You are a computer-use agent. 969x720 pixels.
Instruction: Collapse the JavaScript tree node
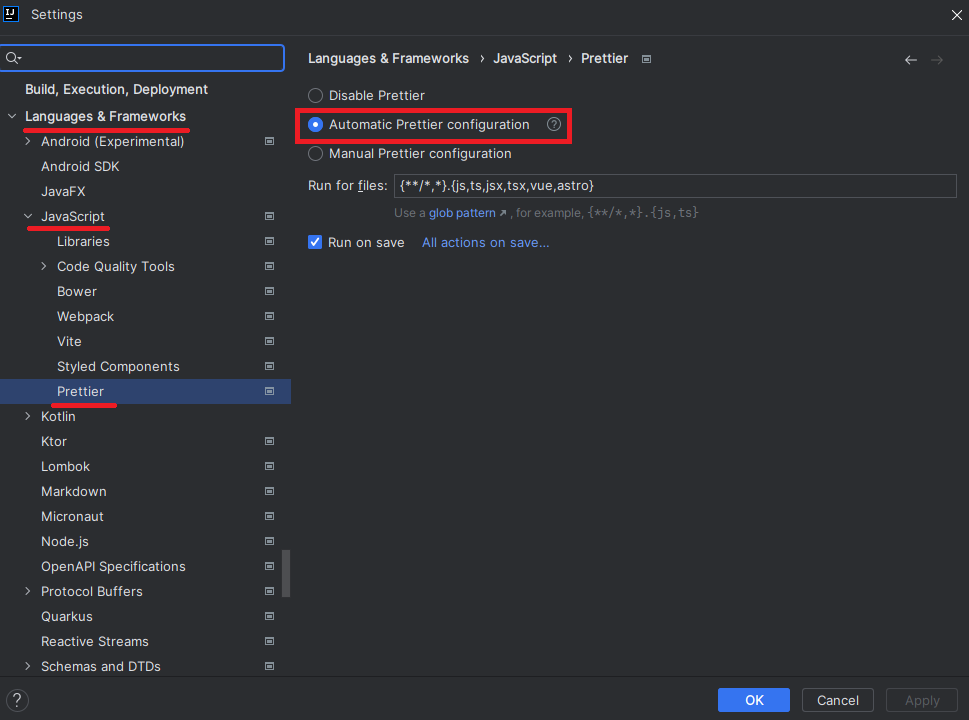(x=28, y=216)
